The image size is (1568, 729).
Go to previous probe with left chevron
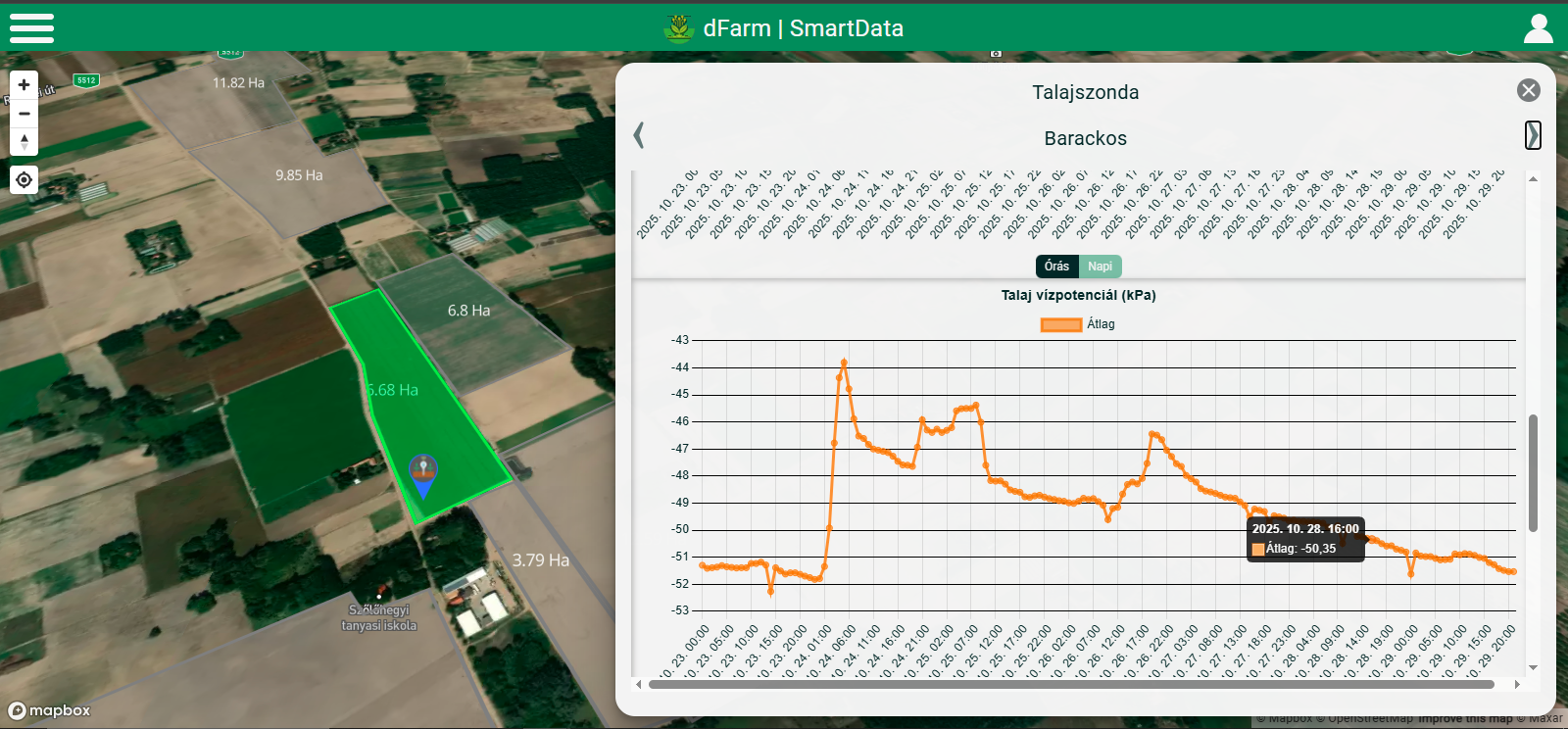pos(639,135)
